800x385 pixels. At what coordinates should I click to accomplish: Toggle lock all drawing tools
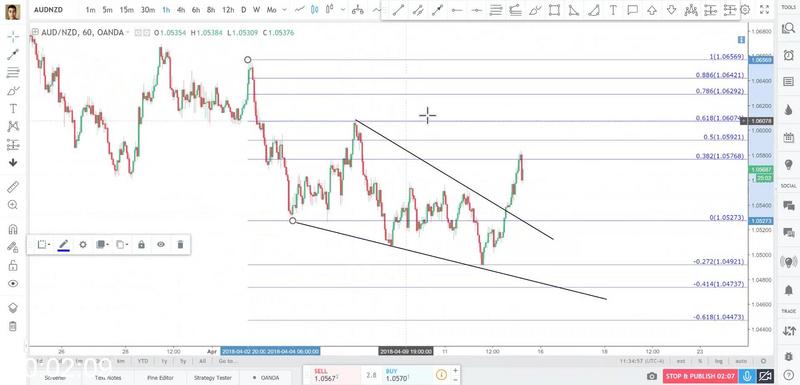click(13, 265)
